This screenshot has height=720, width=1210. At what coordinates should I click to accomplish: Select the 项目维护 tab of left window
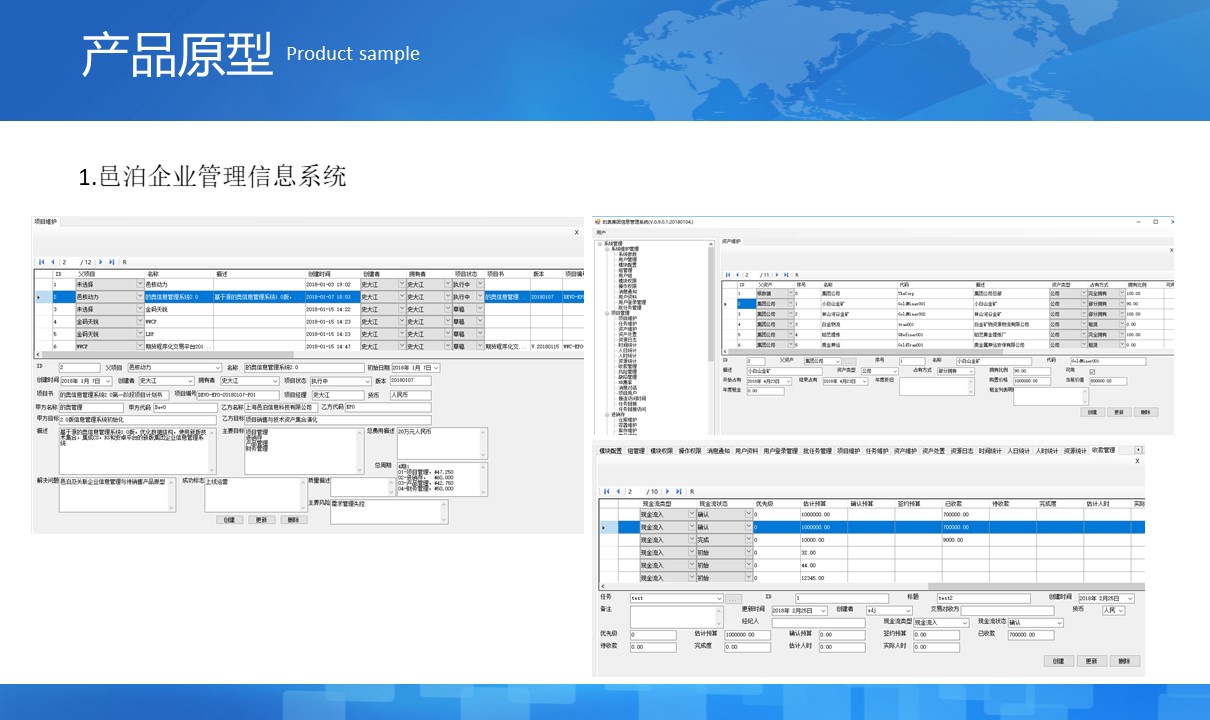pyautogui.click(x=45, y=222)
